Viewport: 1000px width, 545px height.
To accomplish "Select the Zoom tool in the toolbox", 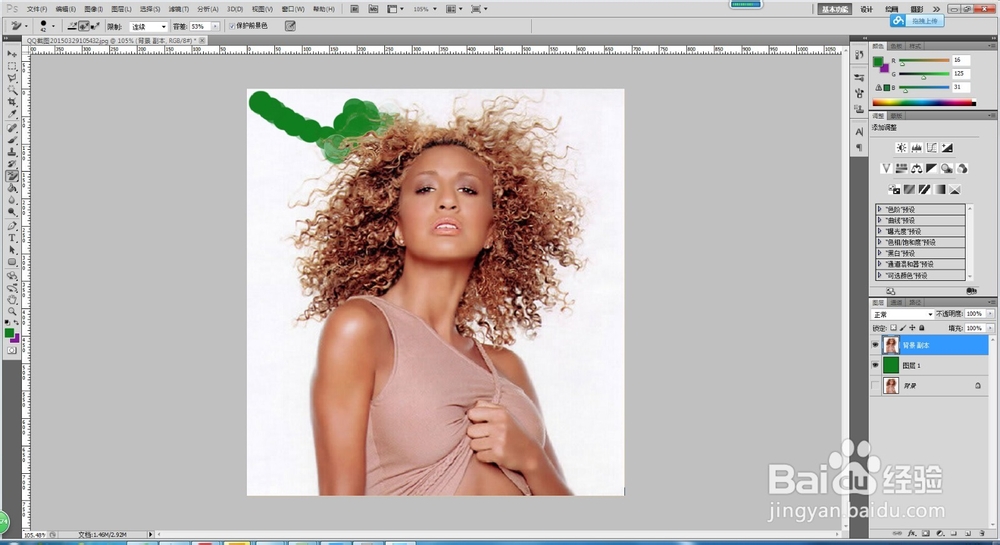I will (x=12, y=312).
